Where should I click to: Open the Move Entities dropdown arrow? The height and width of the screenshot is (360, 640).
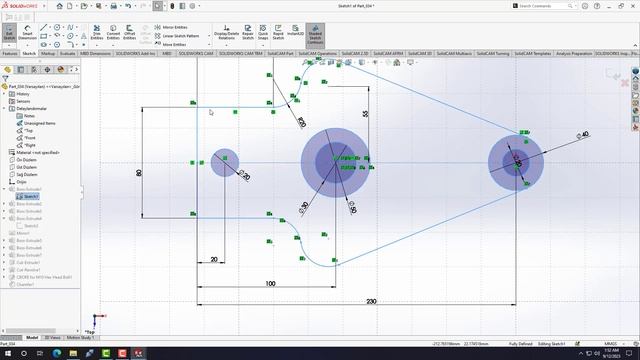[209, 44]
